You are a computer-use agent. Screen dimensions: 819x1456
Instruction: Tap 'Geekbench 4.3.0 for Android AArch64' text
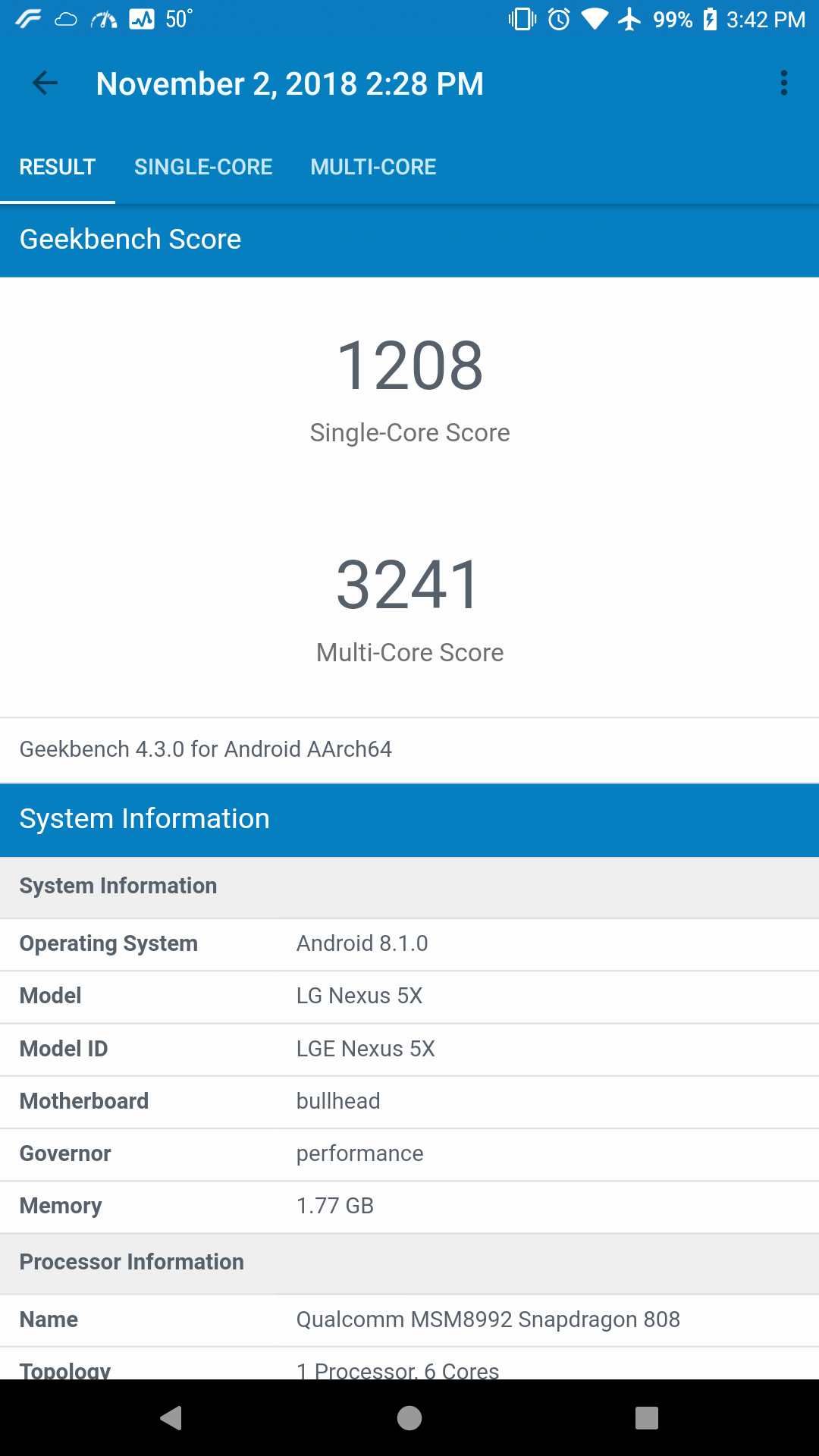point(206,749)
